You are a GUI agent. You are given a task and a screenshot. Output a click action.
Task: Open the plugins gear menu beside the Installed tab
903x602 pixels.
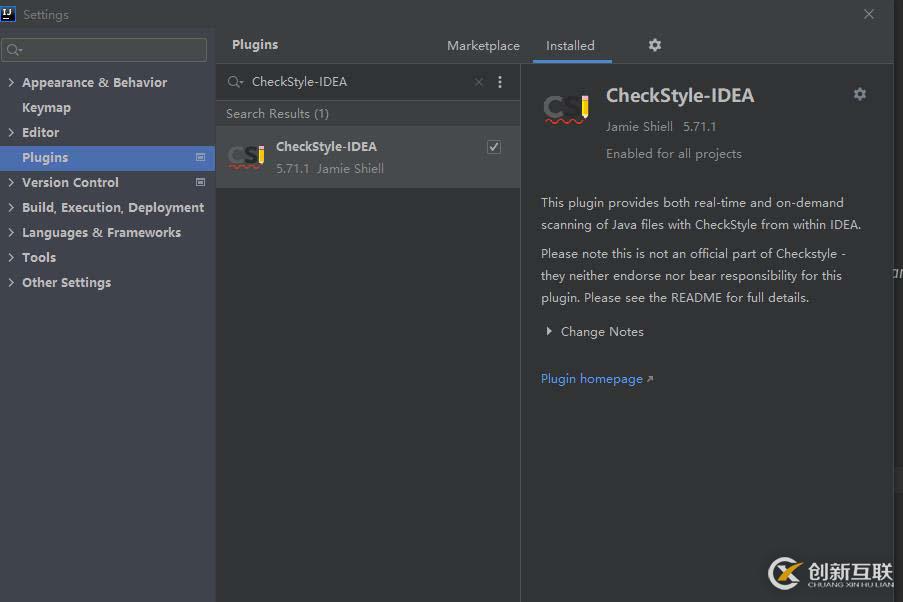[x=655, y=45]
